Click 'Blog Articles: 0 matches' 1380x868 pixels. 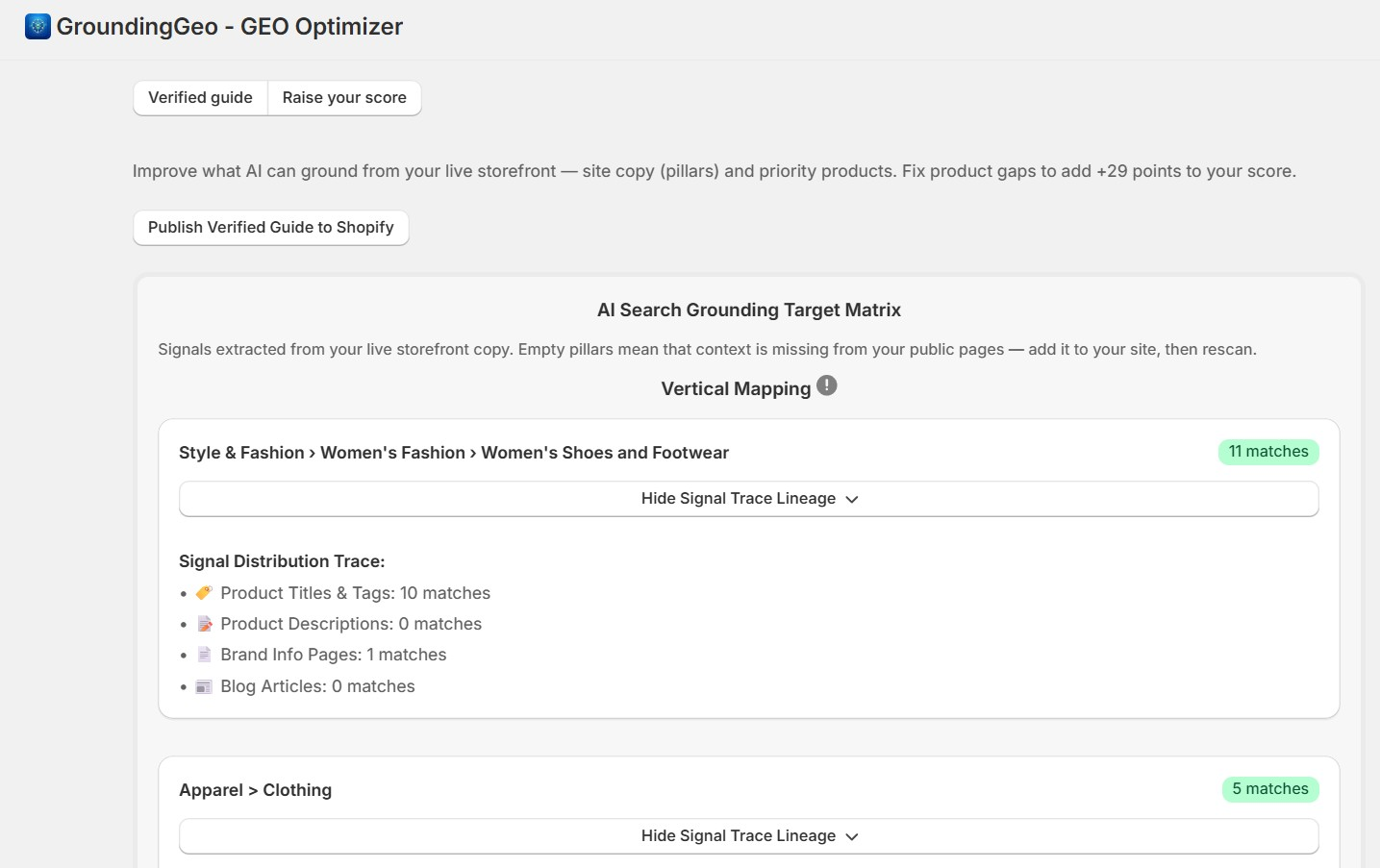tap(318, 686)
